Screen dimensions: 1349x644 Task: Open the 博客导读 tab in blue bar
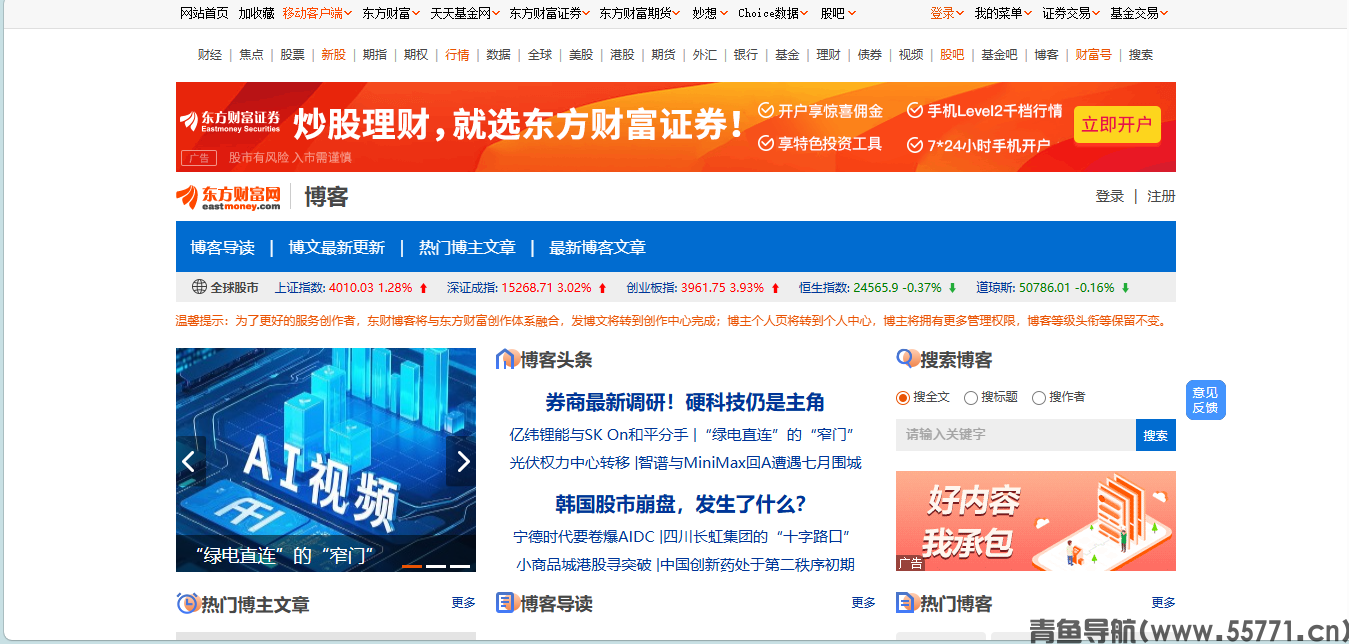[223, 247]
